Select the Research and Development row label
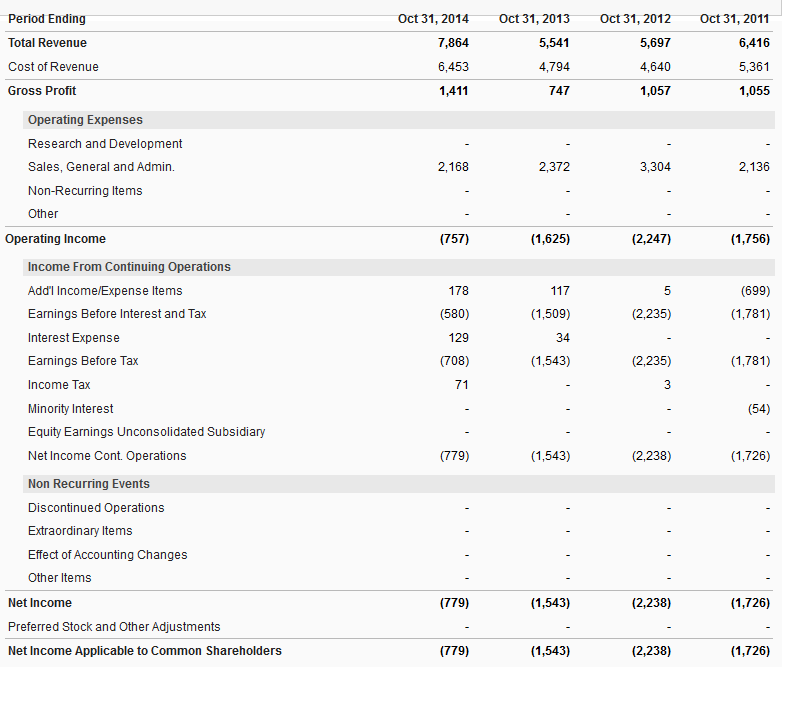 coord(105,144)
